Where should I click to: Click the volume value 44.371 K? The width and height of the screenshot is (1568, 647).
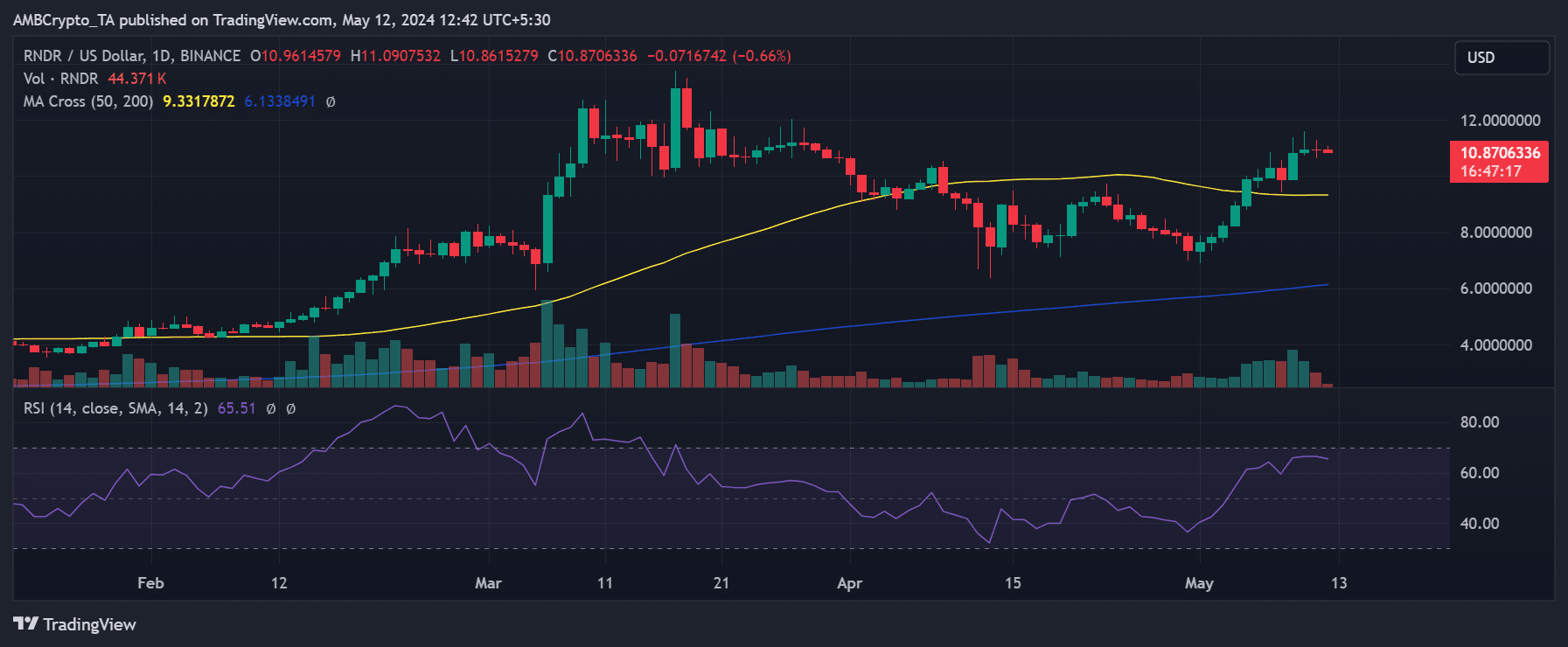(136, 79)
